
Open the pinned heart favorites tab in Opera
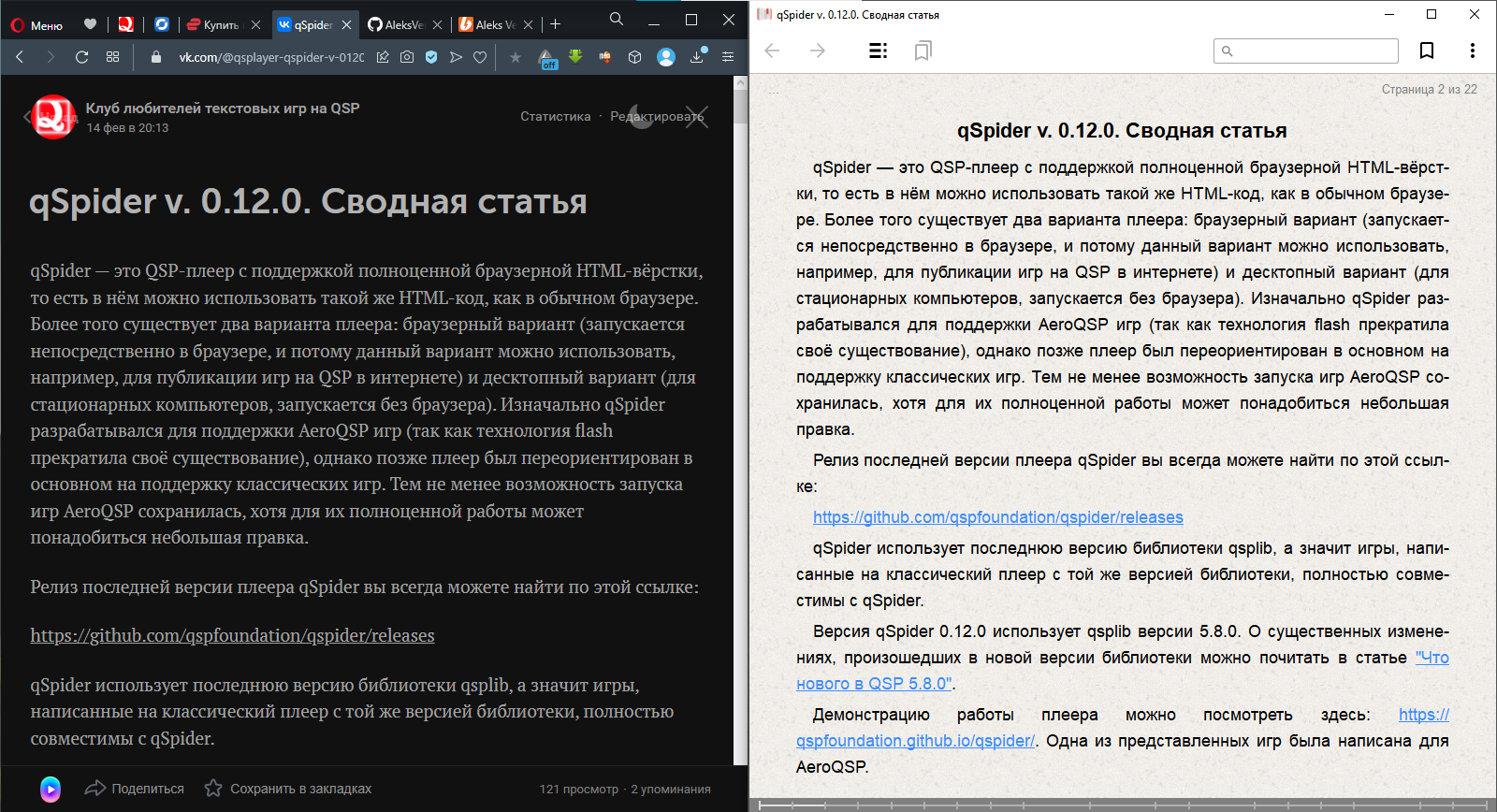pyautogui.click(x=90, y=24)
